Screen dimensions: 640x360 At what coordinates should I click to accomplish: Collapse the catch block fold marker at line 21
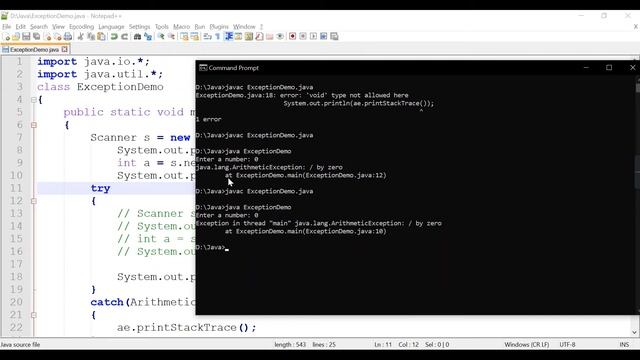pyautogui.click(x=34, y=315)
